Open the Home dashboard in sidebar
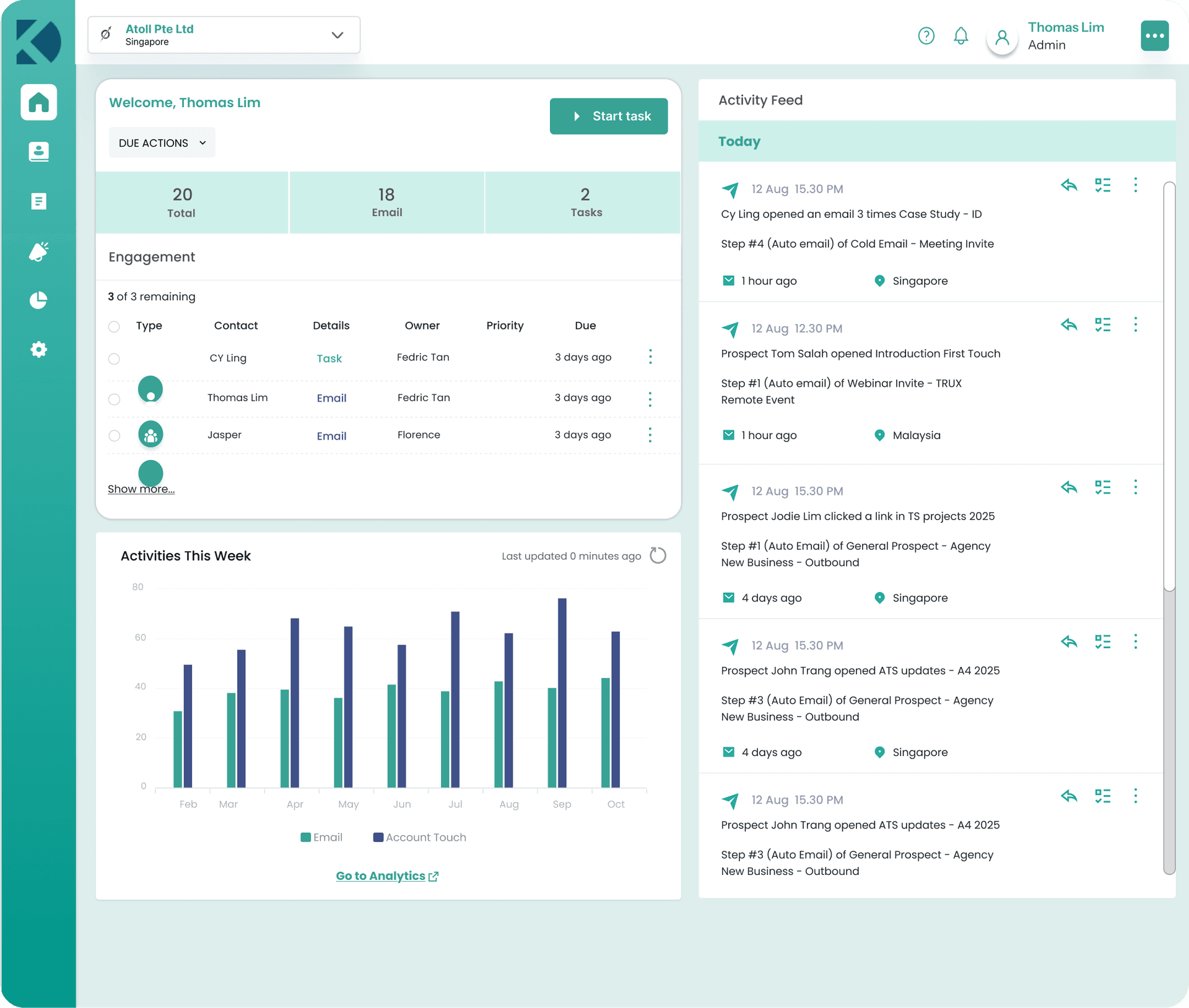The height and width of the screenshot is (1008, 1189). tap(38, 102)
